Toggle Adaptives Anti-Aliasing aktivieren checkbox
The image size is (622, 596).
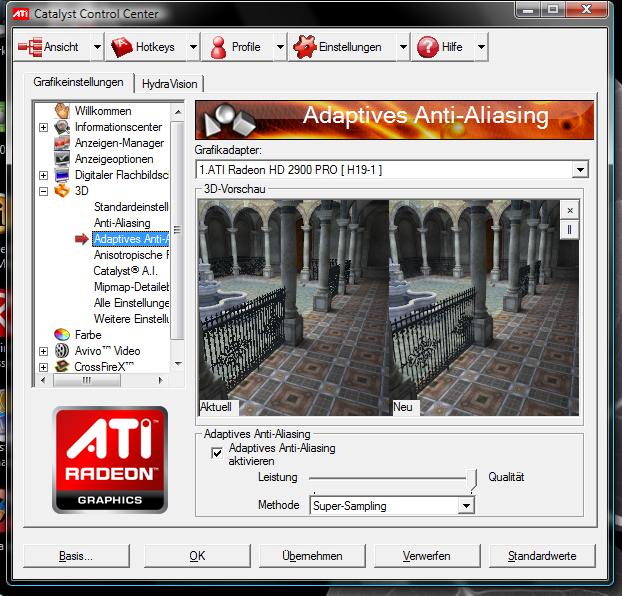[217, 453]
